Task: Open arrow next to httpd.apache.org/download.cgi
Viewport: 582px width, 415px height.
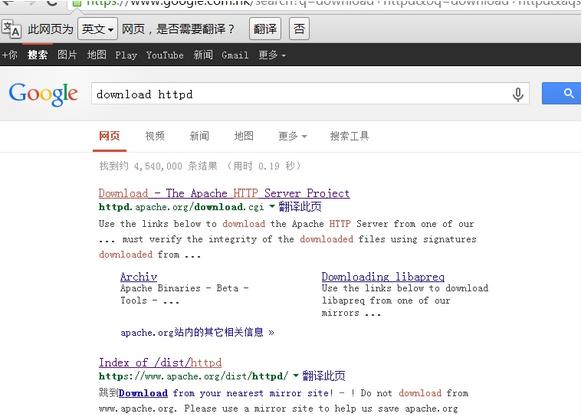Action: coord(272,206)
